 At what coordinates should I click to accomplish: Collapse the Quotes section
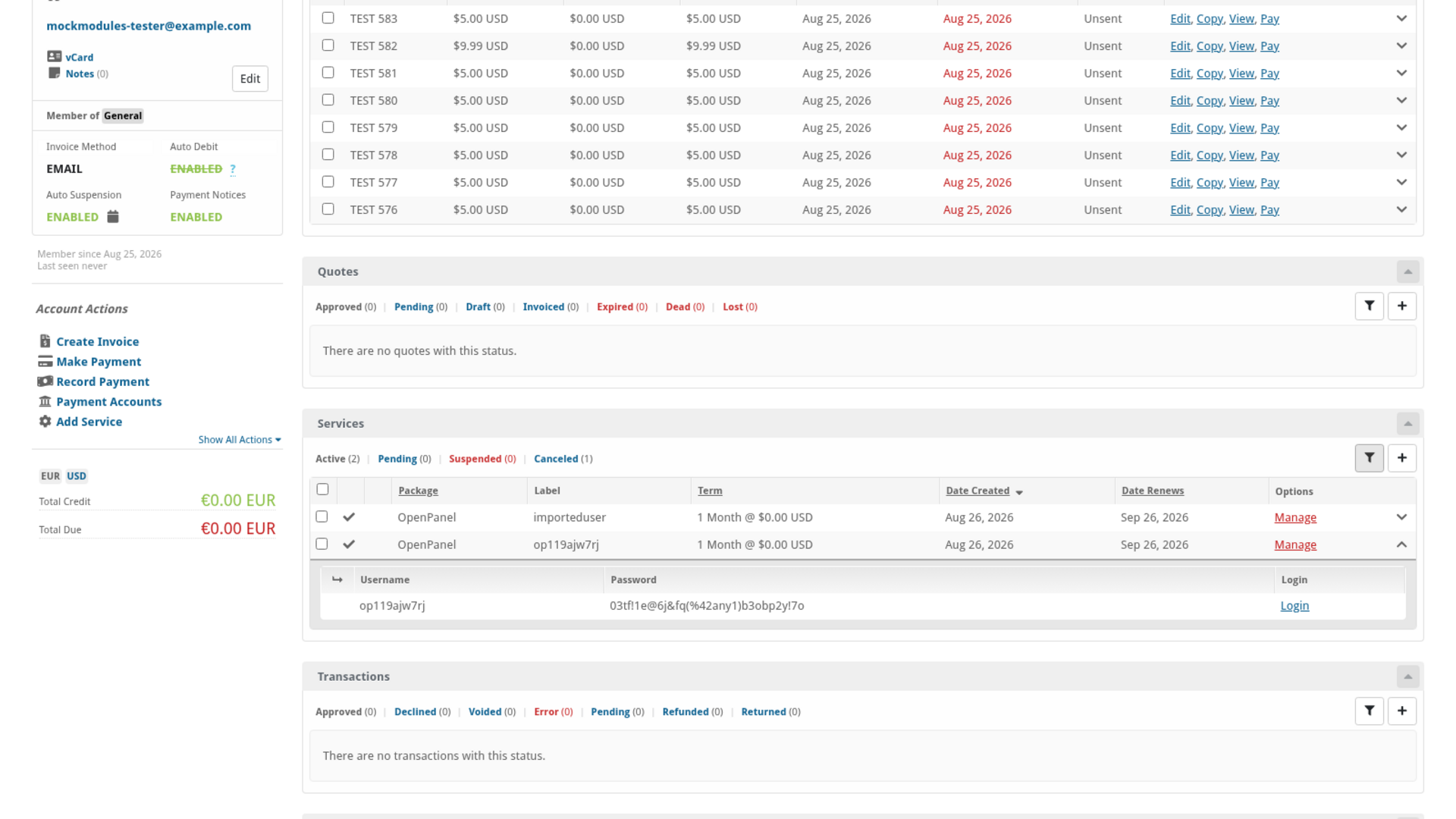[1407, 271]
